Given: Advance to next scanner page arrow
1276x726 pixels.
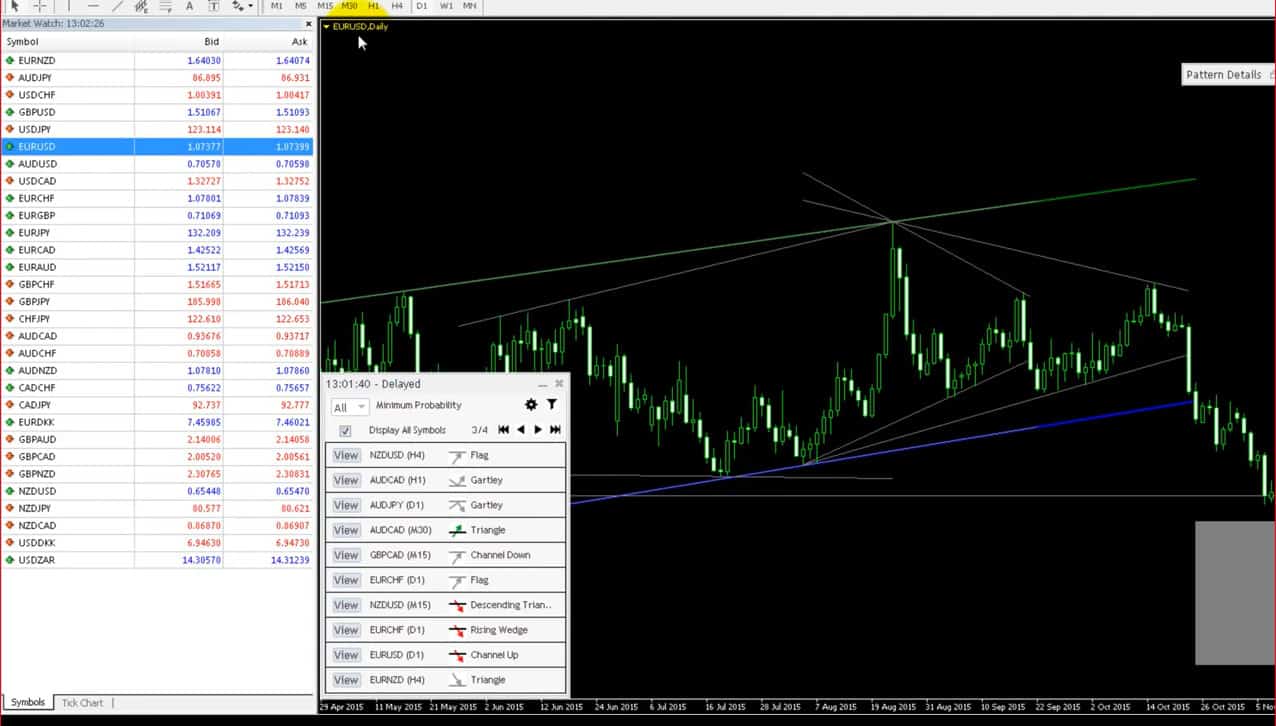Looking at the screenshot, I should tap(537, 430).
